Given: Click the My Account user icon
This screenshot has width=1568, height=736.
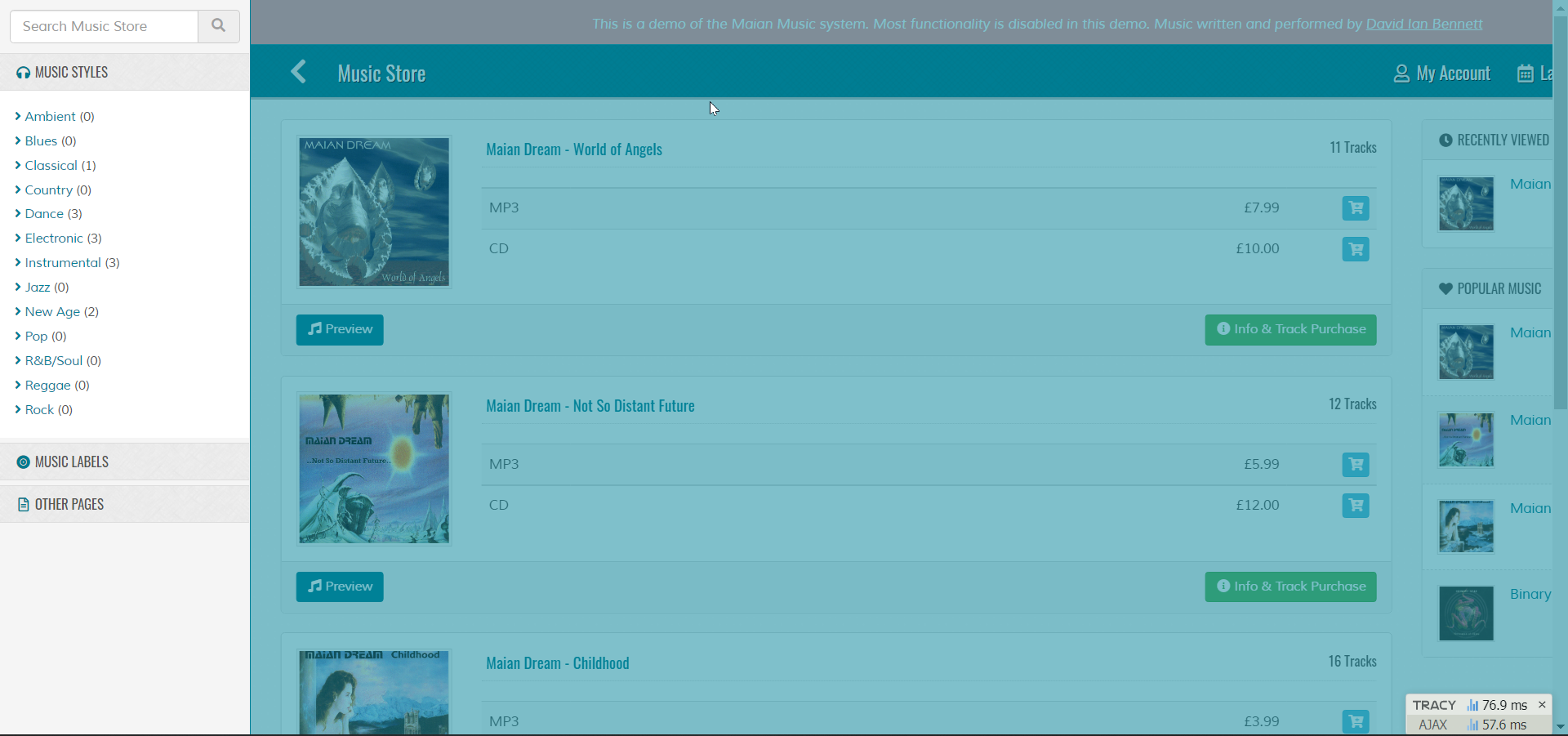Looking at the screenshot, I should click(x=1401, y=74).
